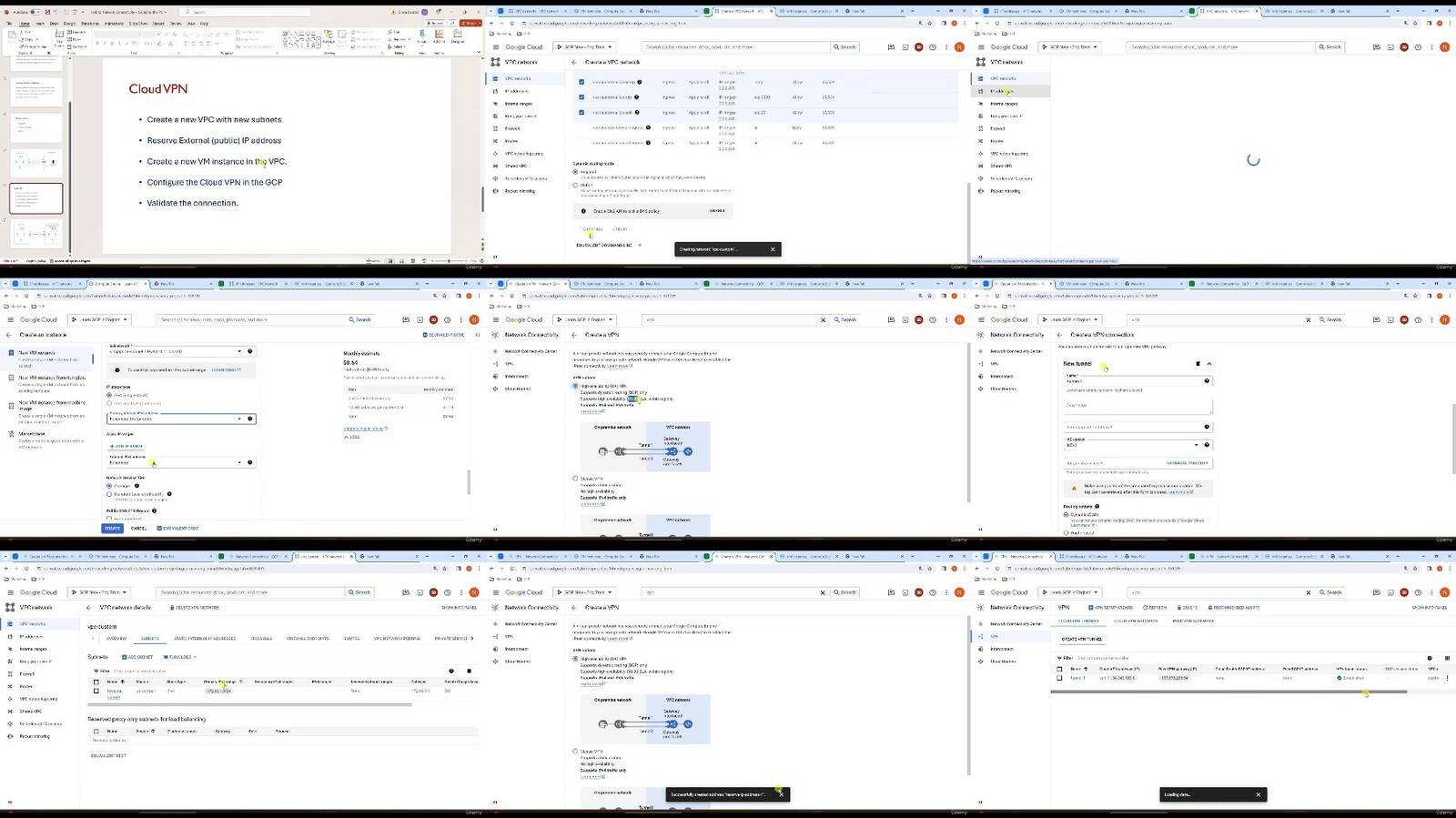Delete the New tunnel on the Create a VPN connection page
This screenshot has width=1456, height=818.
coord(1198,364)
